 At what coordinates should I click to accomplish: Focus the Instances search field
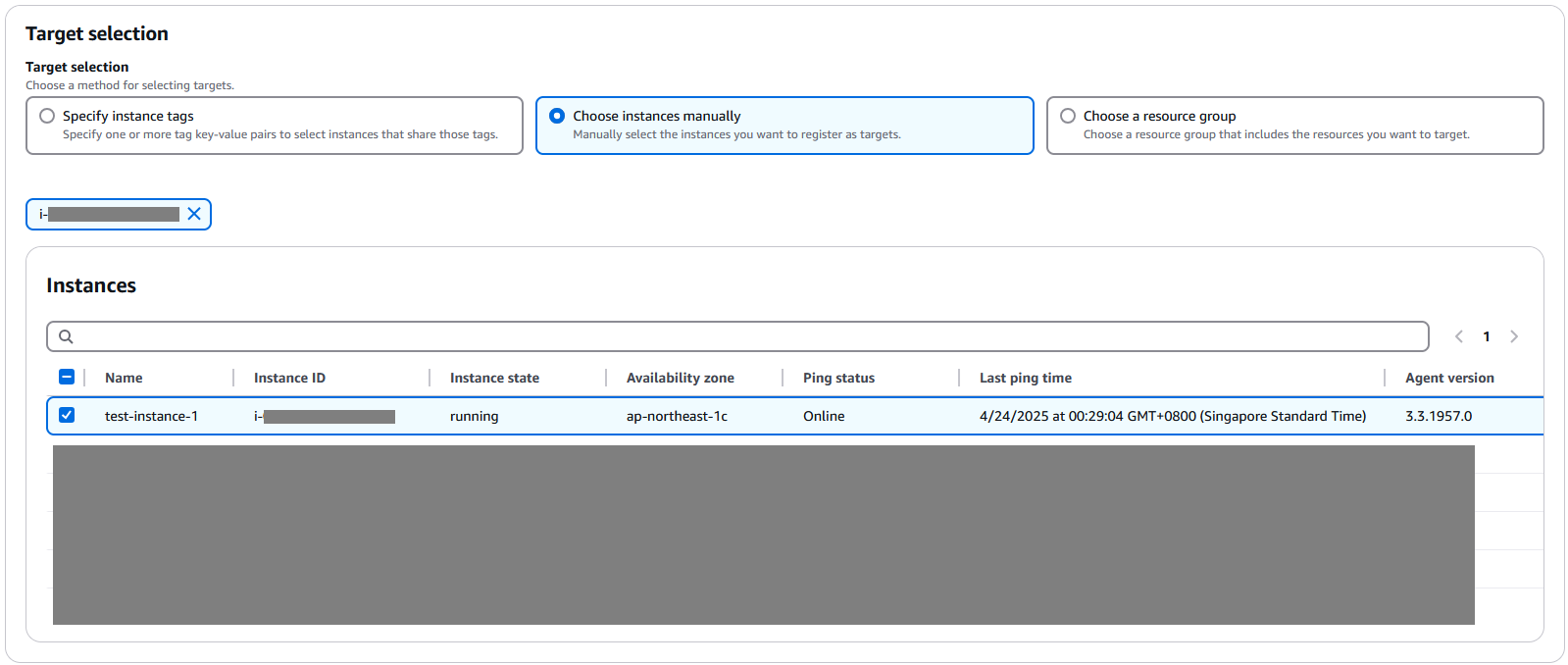click(x=737, y=336)
